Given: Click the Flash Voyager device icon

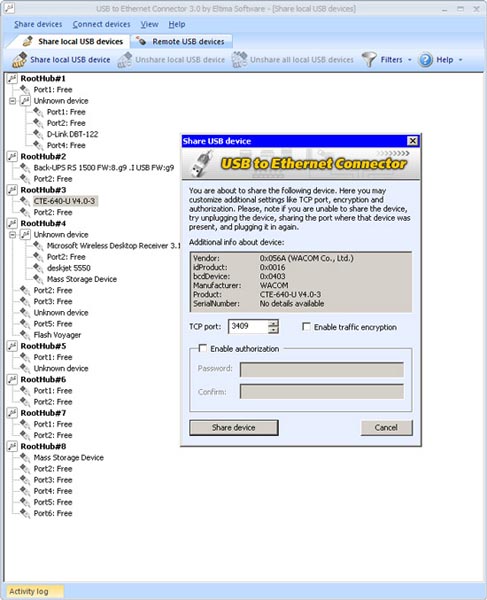Looking at the screenshot, I should (25, 335).
